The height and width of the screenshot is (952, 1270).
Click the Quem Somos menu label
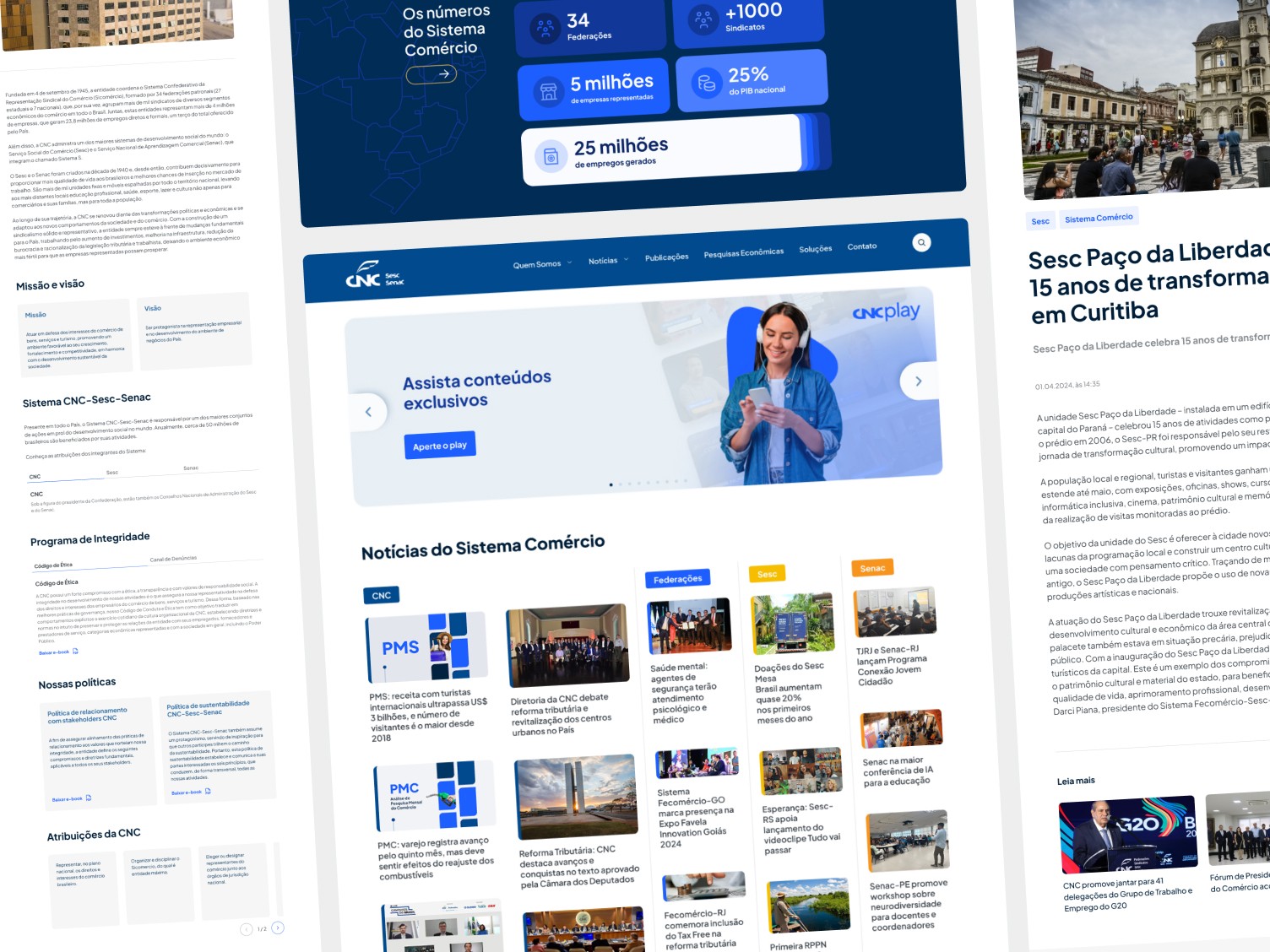tap(537, 264)
